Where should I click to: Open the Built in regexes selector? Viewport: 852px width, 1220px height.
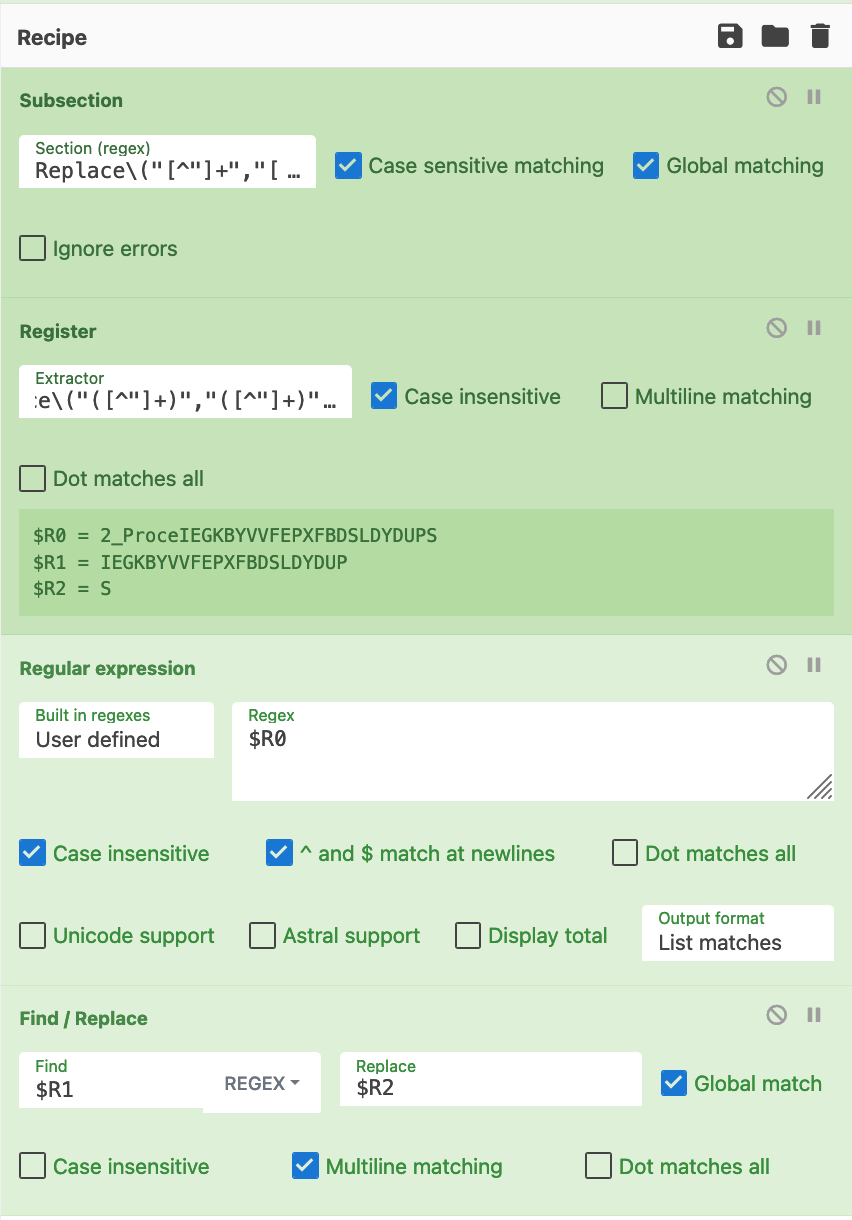116,739
